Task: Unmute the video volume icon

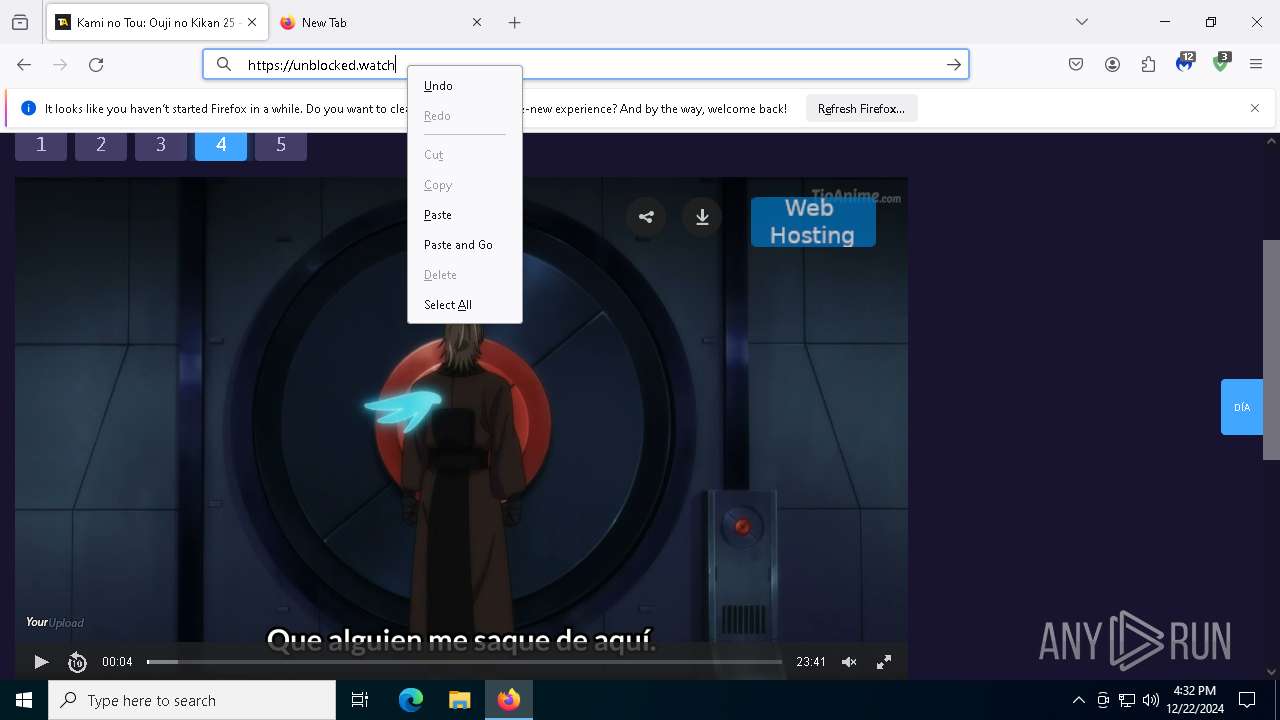Action: (x=849, y=662)
